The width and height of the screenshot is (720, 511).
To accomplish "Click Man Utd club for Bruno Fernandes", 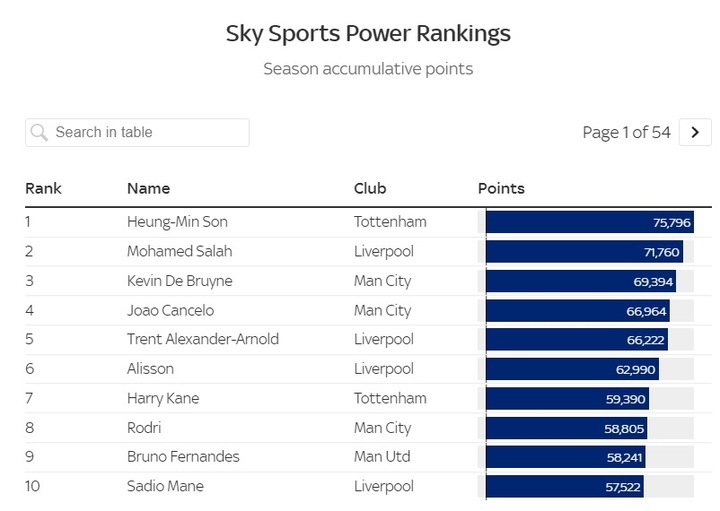I will coord(382,457).
